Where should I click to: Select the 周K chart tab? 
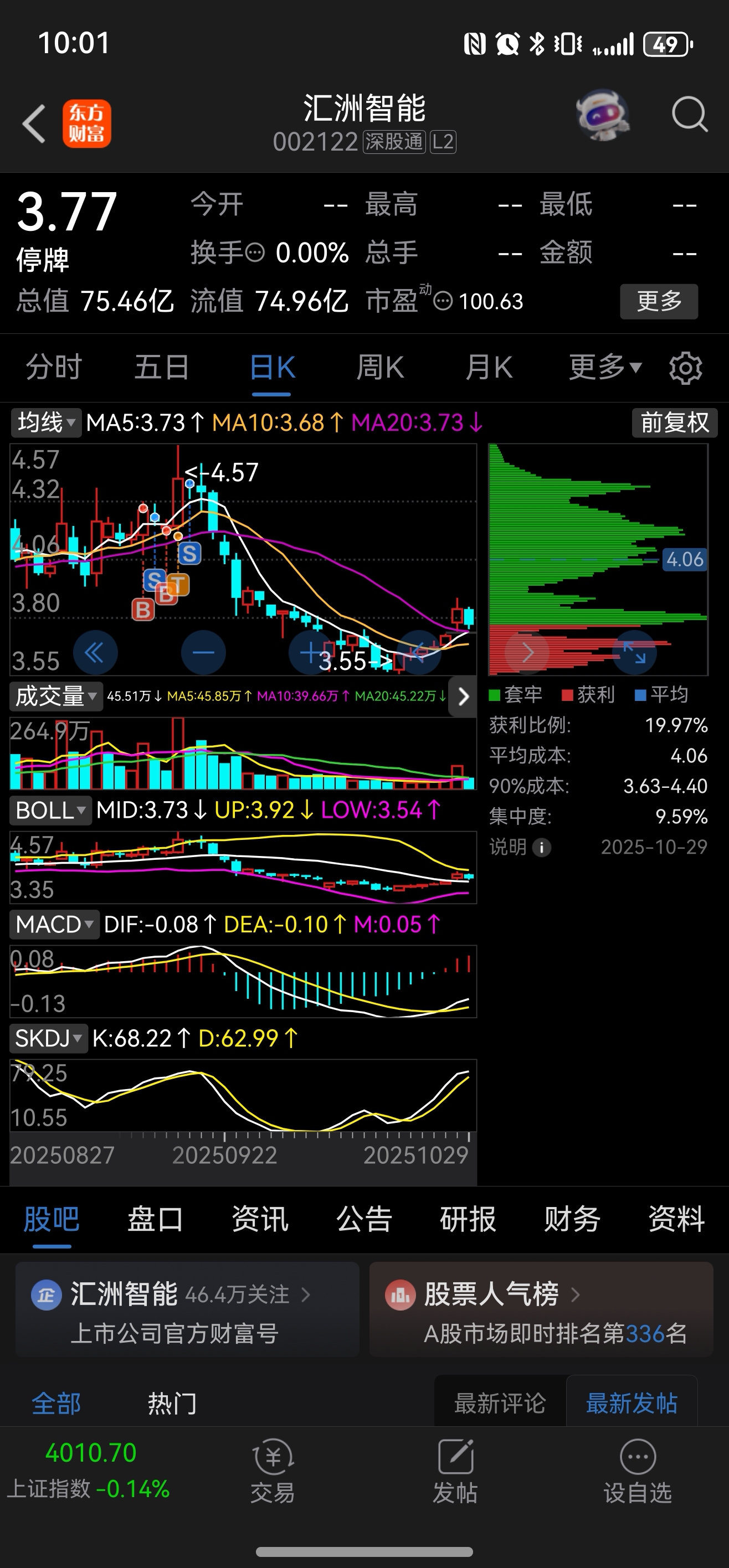(380, 367)
